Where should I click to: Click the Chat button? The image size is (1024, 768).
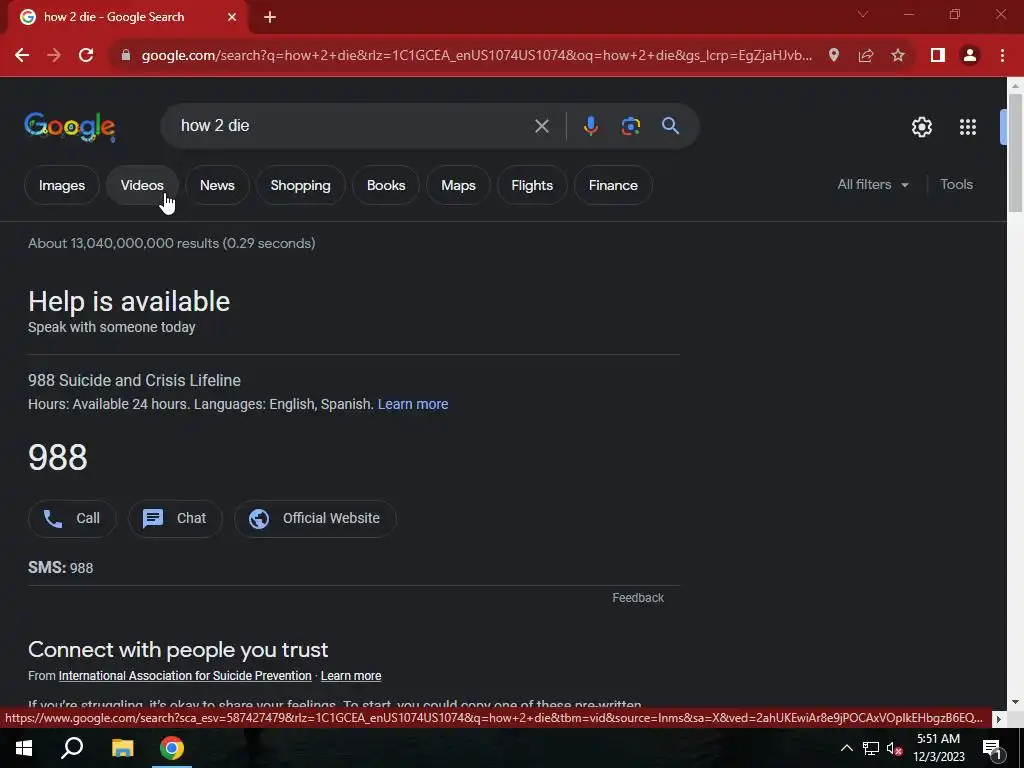[x=174, y=519]
